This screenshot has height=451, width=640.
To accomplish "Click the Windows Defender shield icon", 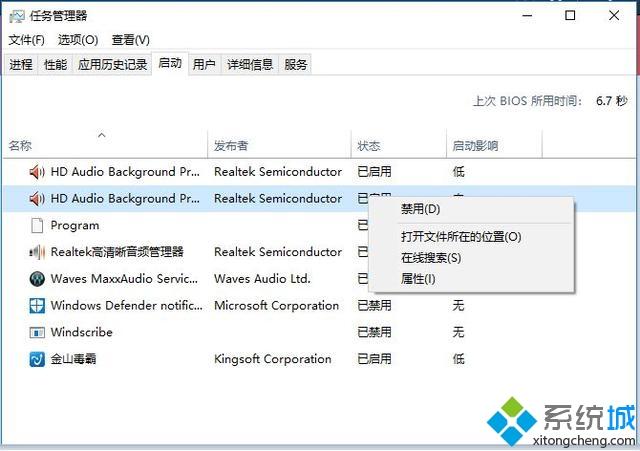I will (x=37, y=306).
